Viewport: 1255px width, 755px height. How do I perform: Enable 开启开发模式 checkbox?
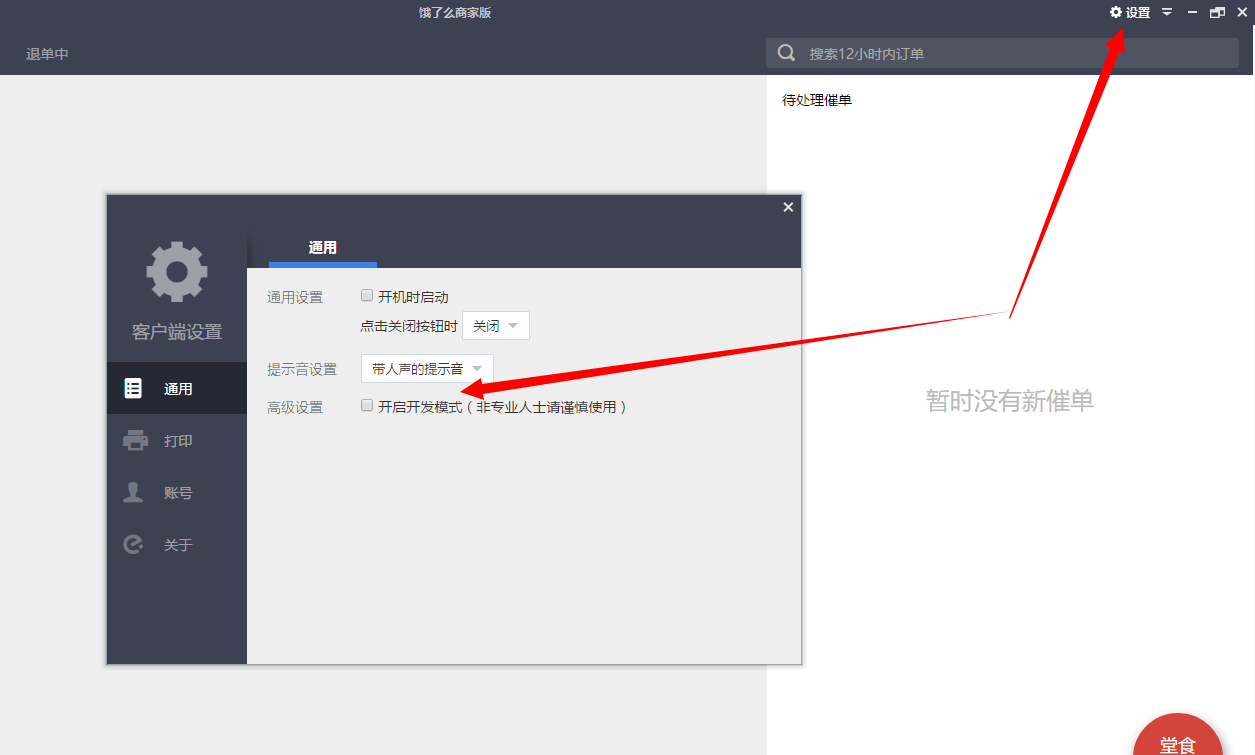(367, 406)
